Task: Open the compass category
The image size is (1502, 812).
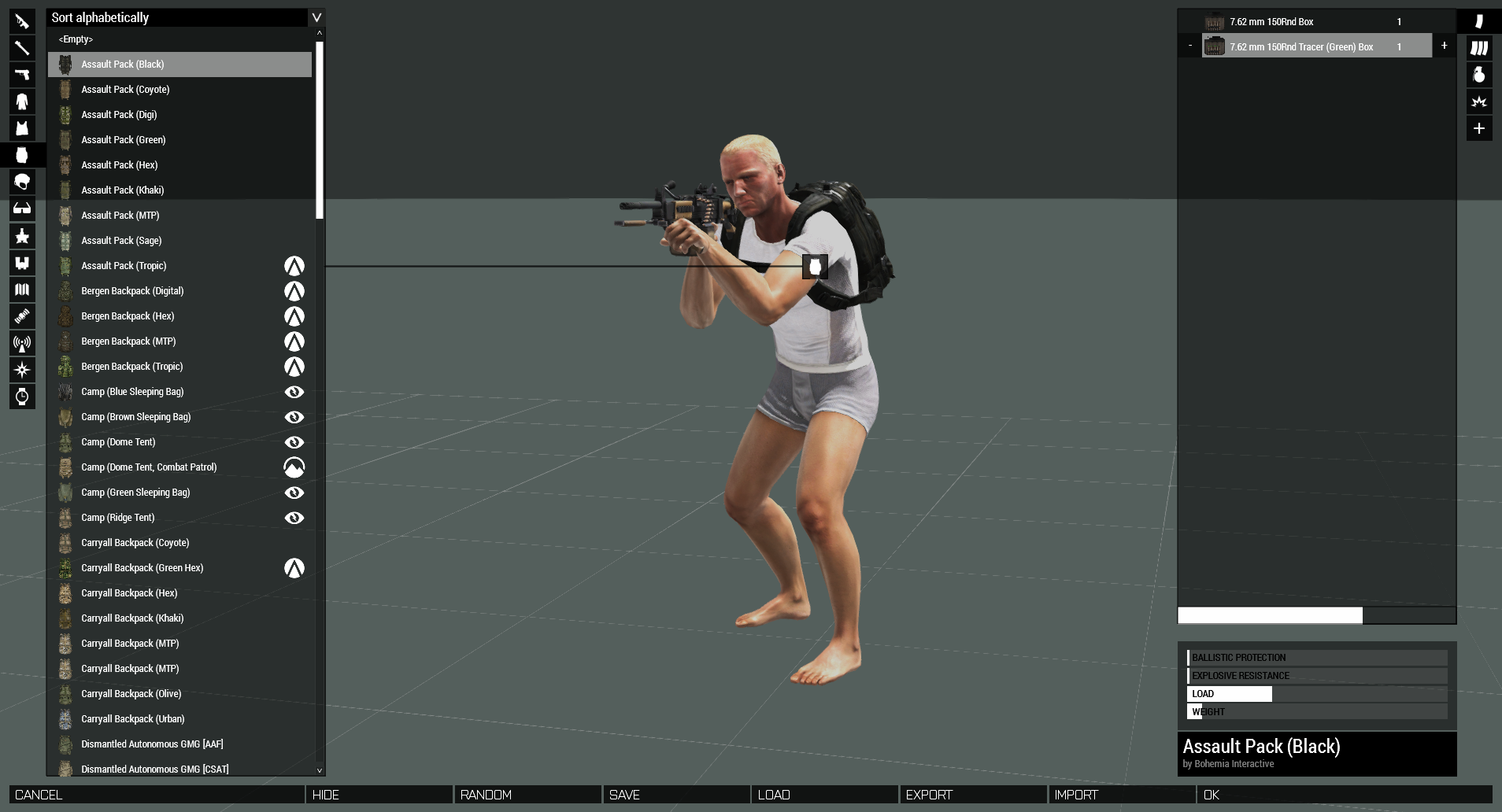Action: tap(22, 369)
